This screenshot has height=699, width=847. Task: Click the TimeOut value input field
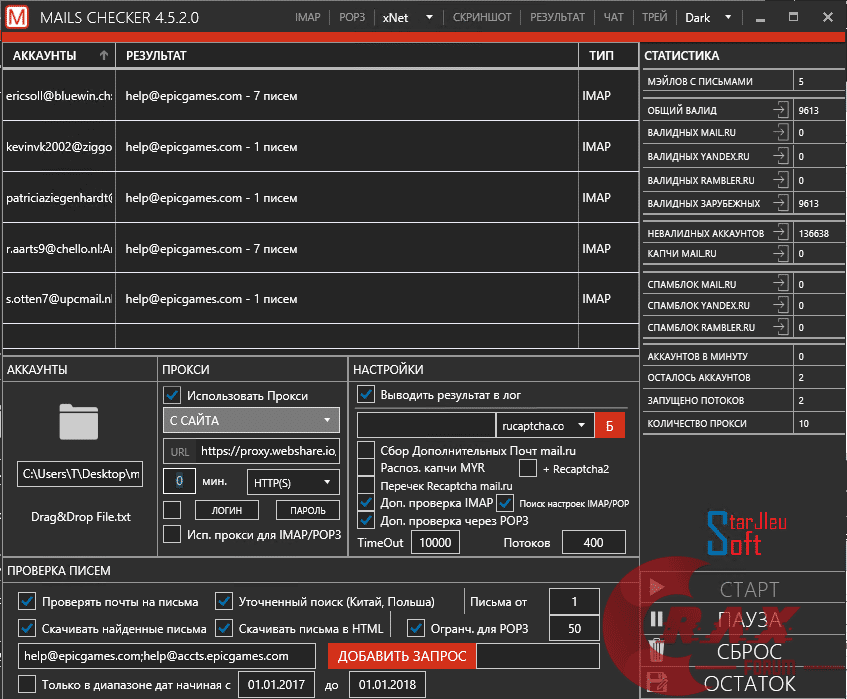pyautogui.click(x=436, y=542)
